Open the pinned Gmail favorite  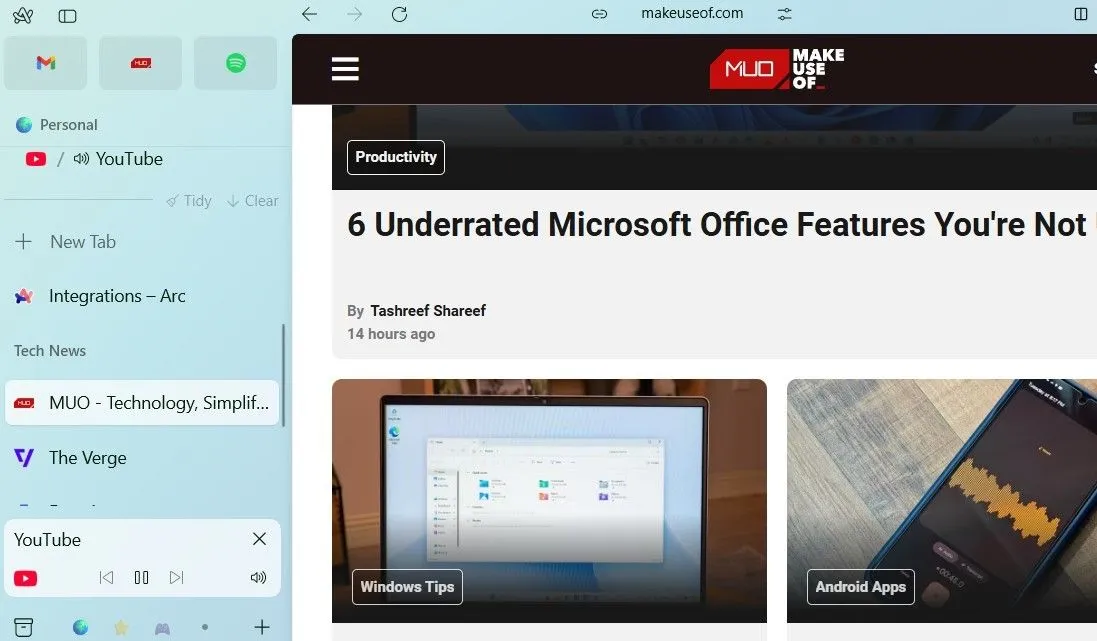click(x=45, y=63)
